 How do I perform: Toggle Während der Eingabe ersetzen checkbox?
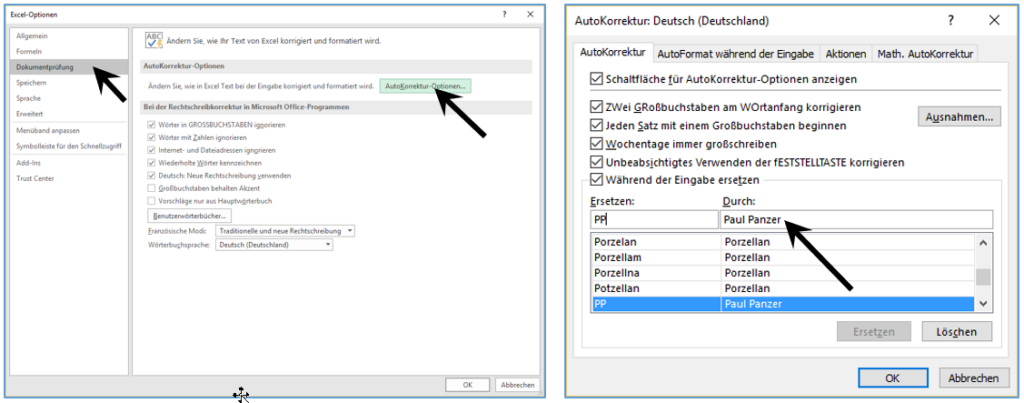point(596,179)
